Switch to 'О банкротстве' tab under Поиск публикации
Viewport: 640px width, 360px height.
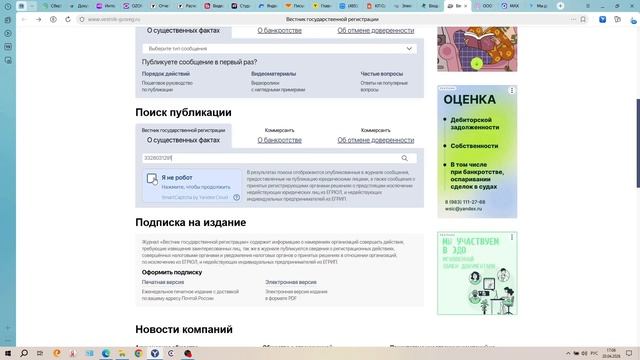(x=280, y=140)
